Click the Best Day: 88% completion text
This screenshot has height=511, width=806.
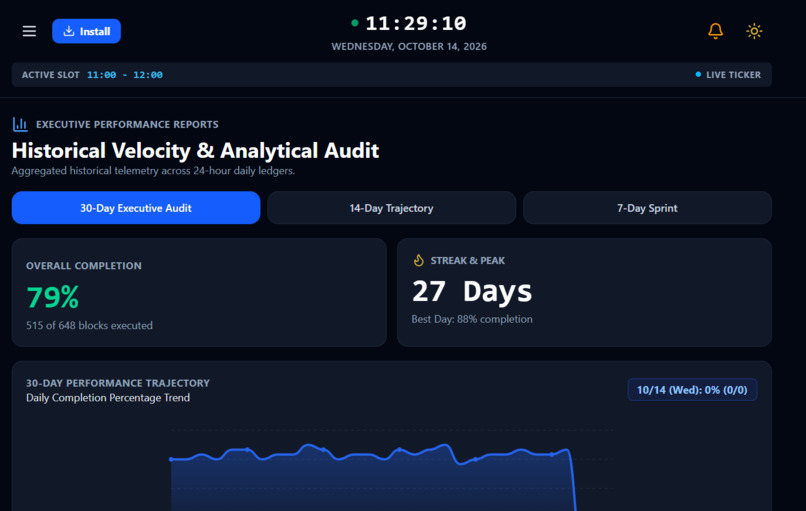(x=472, y=319)
